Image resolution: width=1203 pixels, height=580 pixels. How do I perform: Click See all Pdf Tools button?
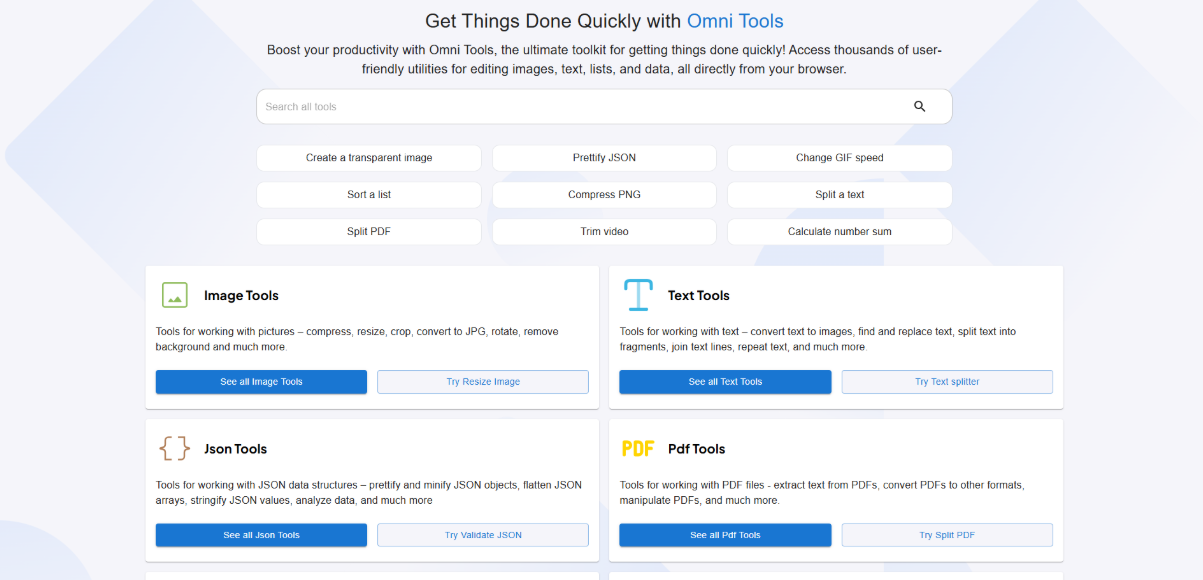coord(725,535)
